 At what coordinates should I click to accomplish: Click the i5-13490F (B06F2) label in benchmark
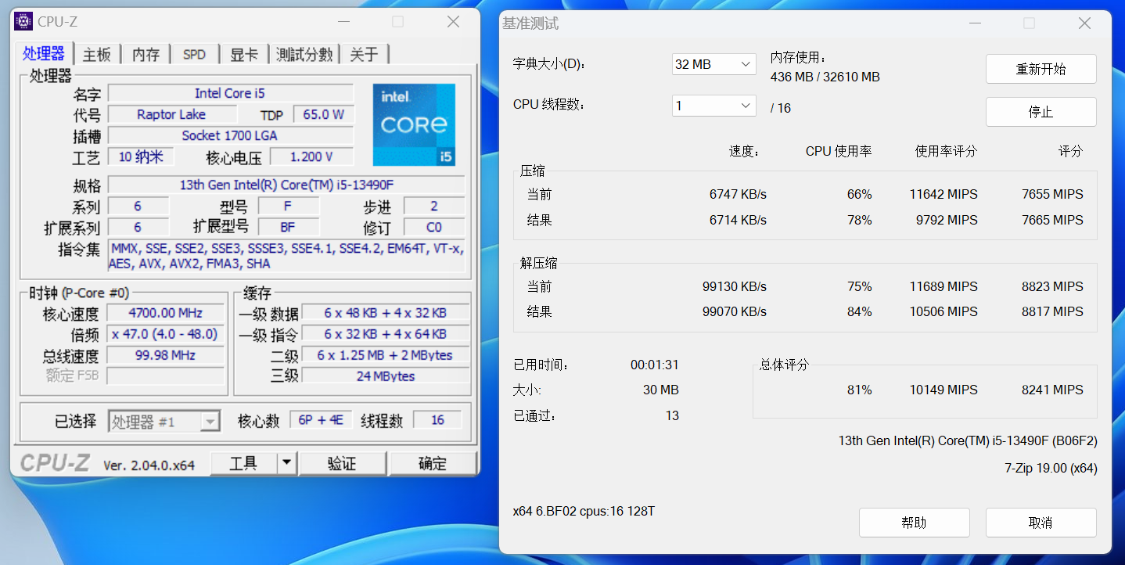967,441
